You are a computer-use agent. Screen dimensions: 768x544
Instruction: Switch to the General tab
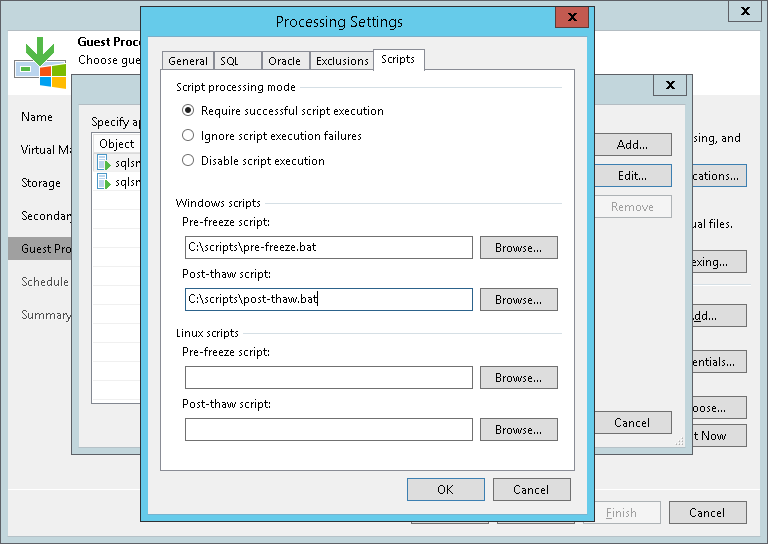(x=188, y=61)
